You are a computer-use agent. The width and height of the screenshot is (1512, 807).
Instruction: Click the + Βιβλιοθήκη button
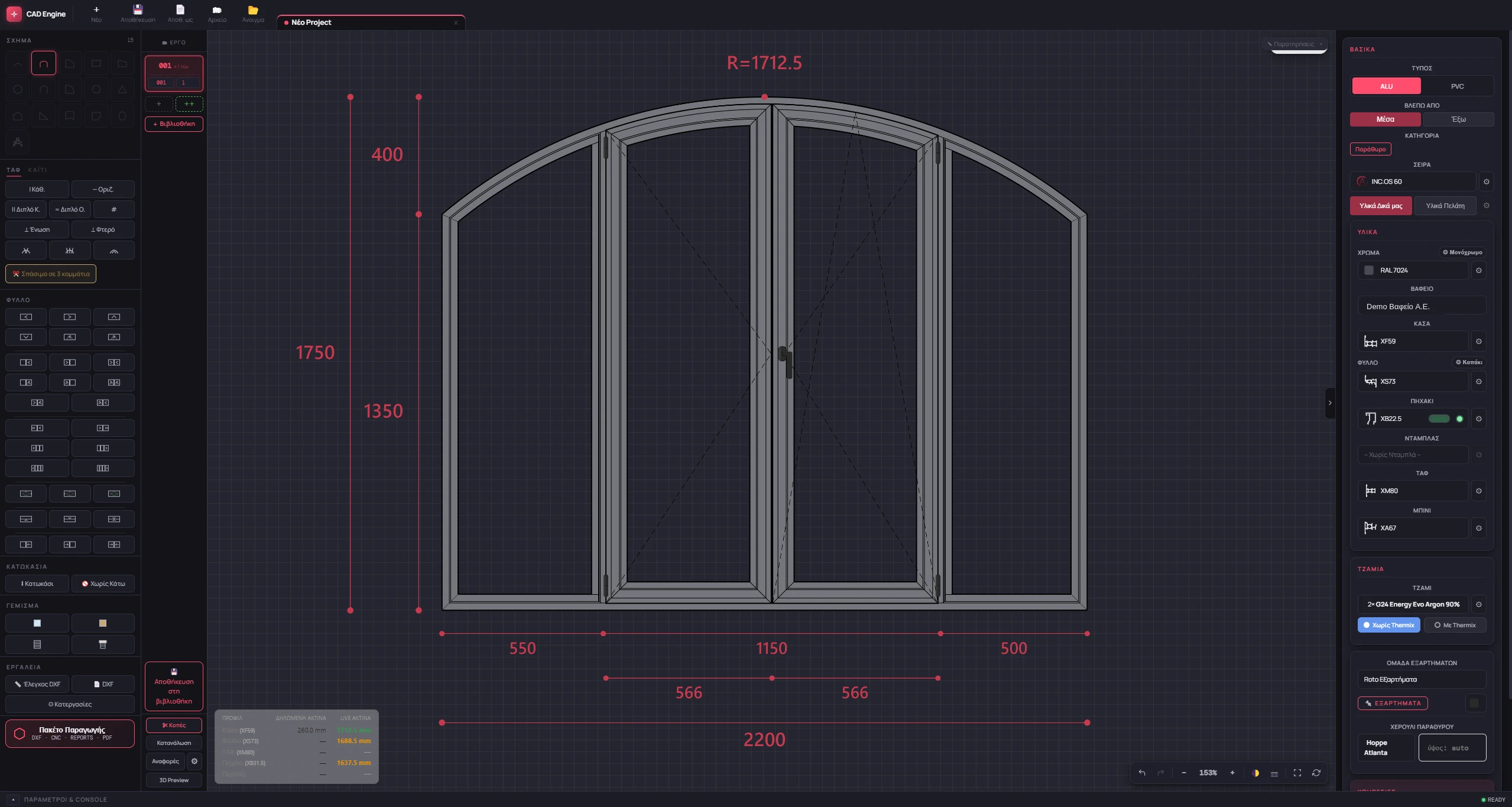click(174, 124)
